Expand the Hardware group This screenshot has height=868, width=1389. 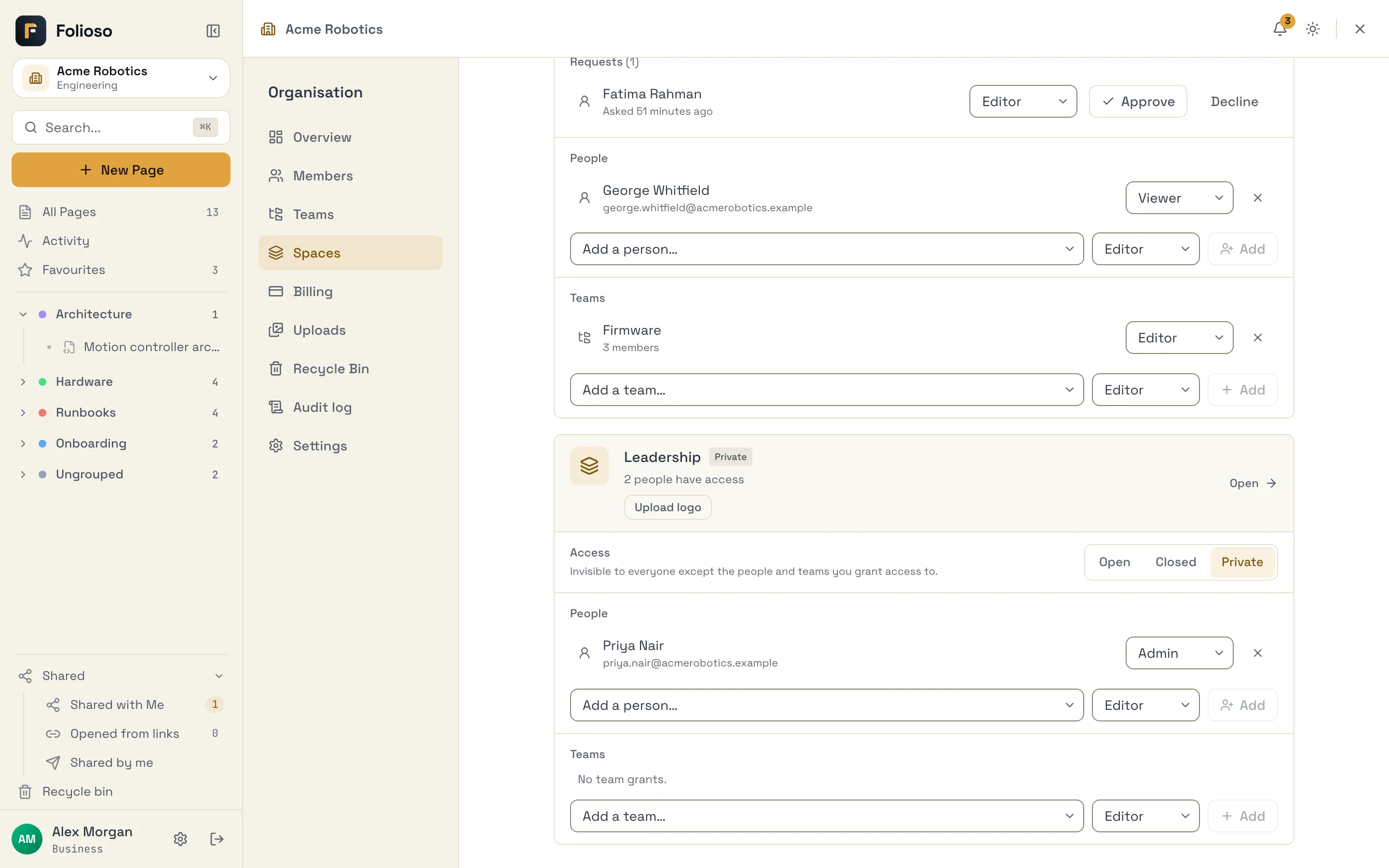pos(23,382)
